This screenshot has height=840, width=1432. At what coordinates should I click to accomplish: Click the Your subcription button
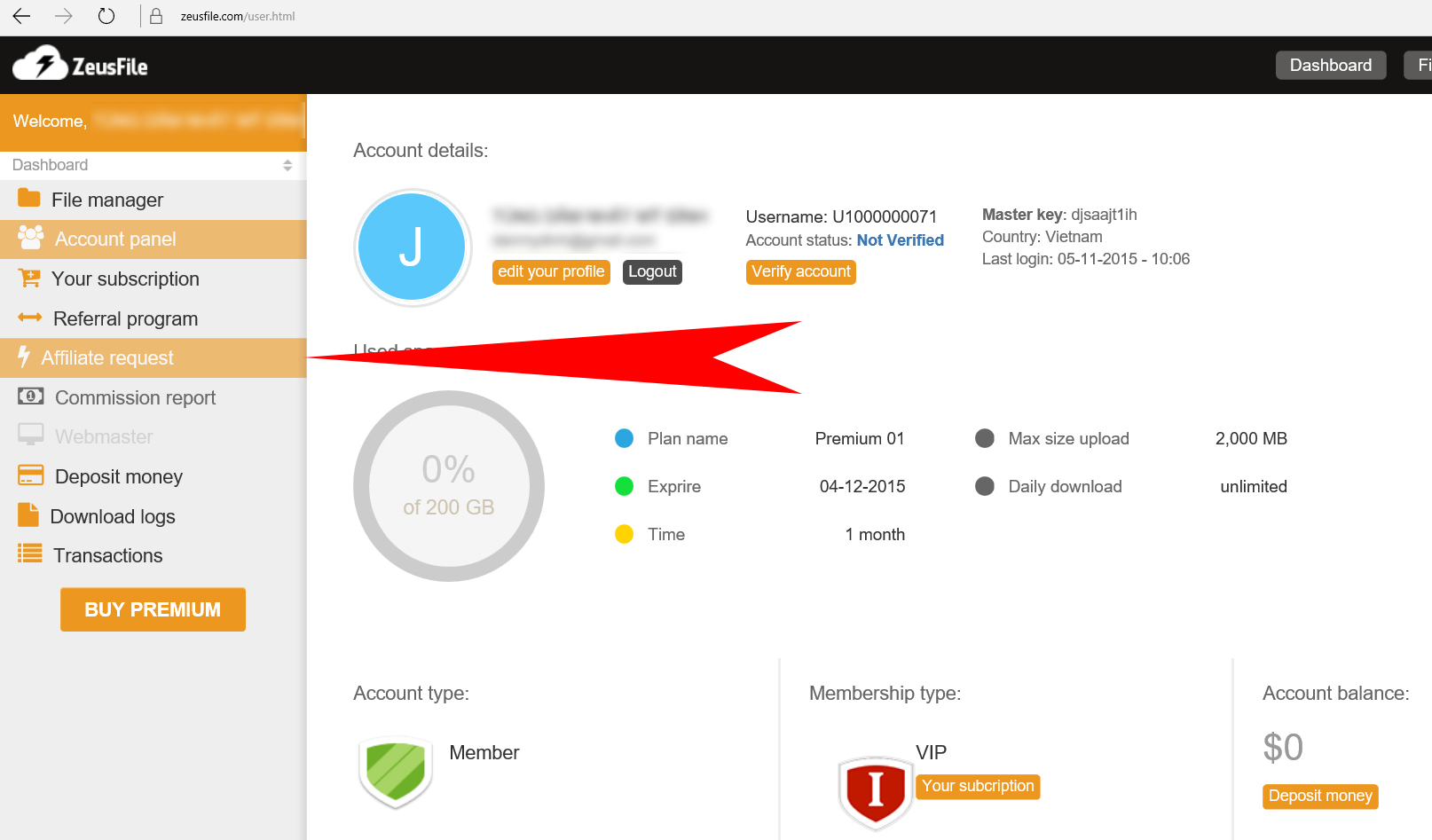tap(978, 787)
